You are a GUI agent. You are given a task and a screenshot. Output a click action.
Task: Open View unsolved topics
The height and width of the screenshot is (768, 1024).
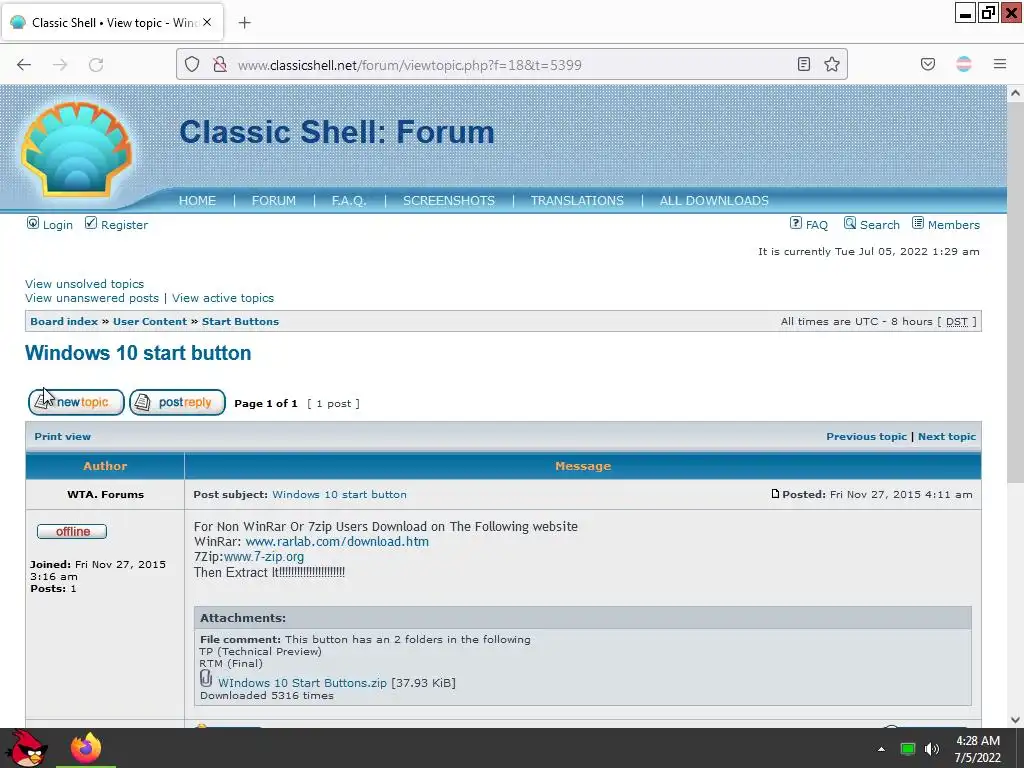(x=84, y=284)
